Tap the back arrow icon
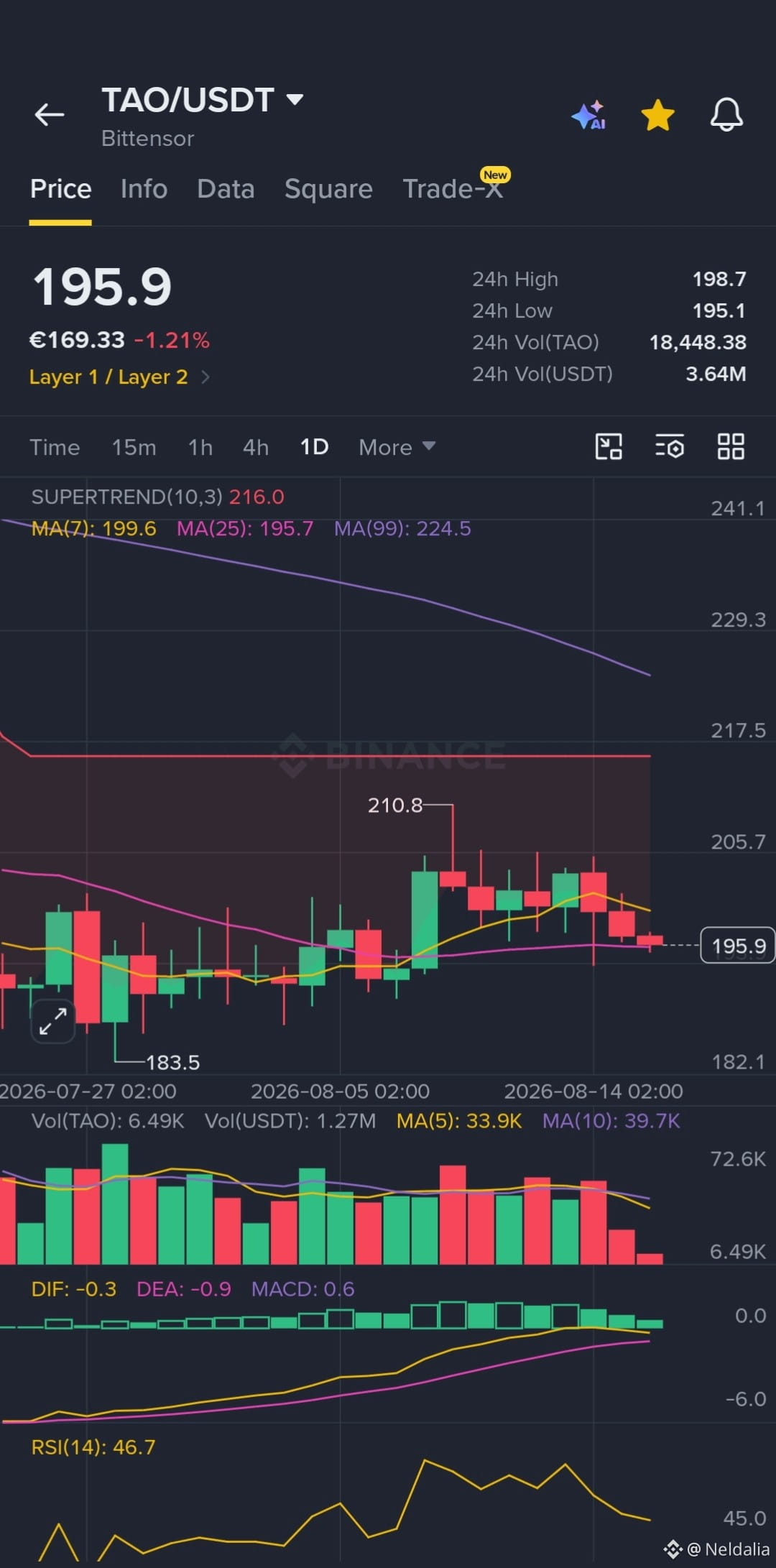Viewport: 776px width, 1568px height. point(50,114)
